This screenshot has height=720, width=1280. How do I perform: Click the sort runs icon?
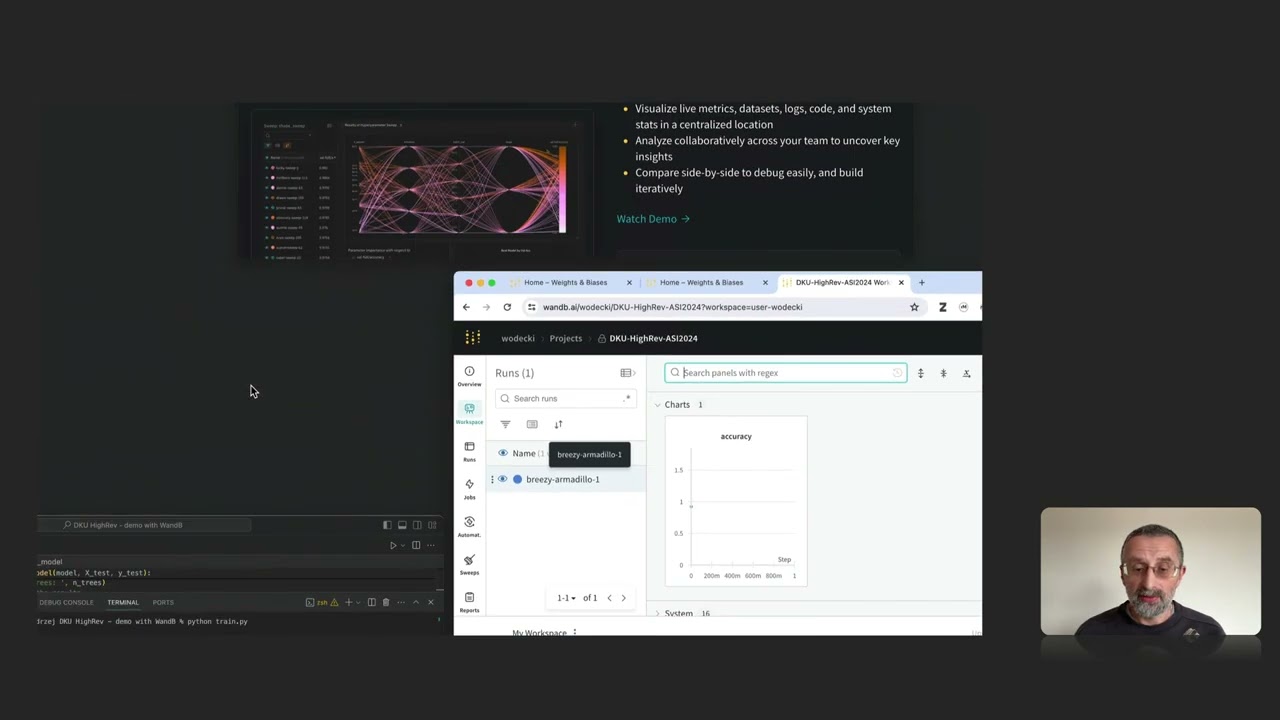(x=558, y=424)
